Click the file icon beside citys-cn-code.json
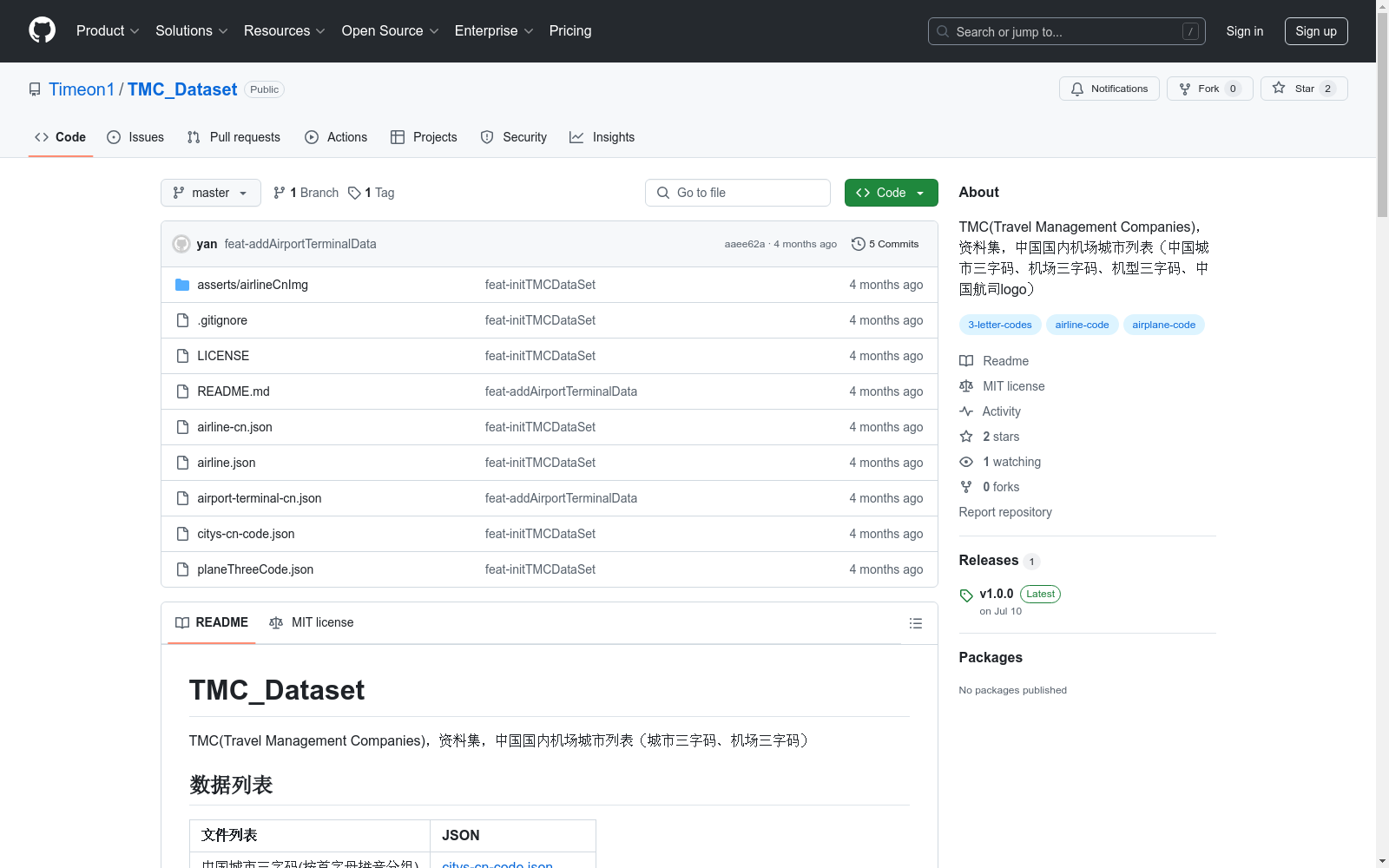Viewport: 1389px width, 868px height. [182, 534]
